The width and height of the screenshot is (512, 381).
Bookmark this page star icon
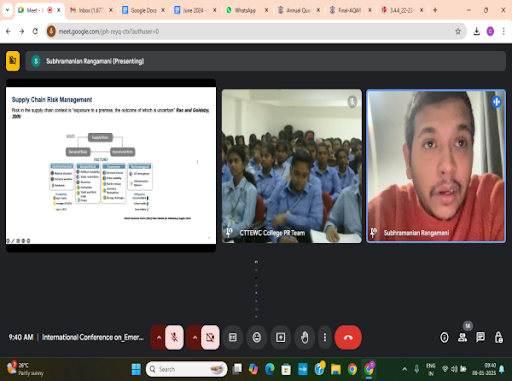(x=458, y=31)
